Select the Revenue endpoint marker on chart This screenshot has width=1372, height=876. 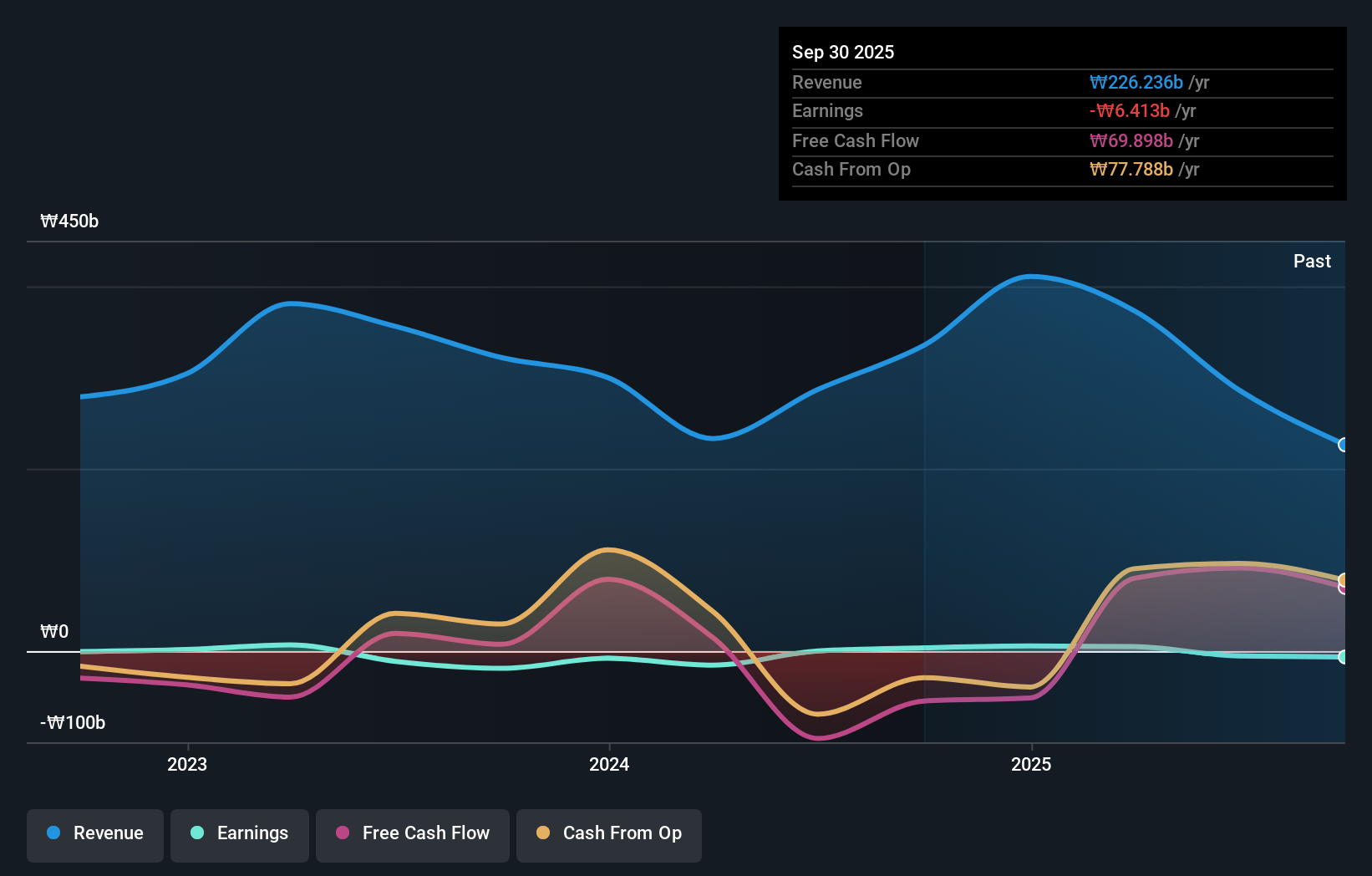click(1341, 446)
